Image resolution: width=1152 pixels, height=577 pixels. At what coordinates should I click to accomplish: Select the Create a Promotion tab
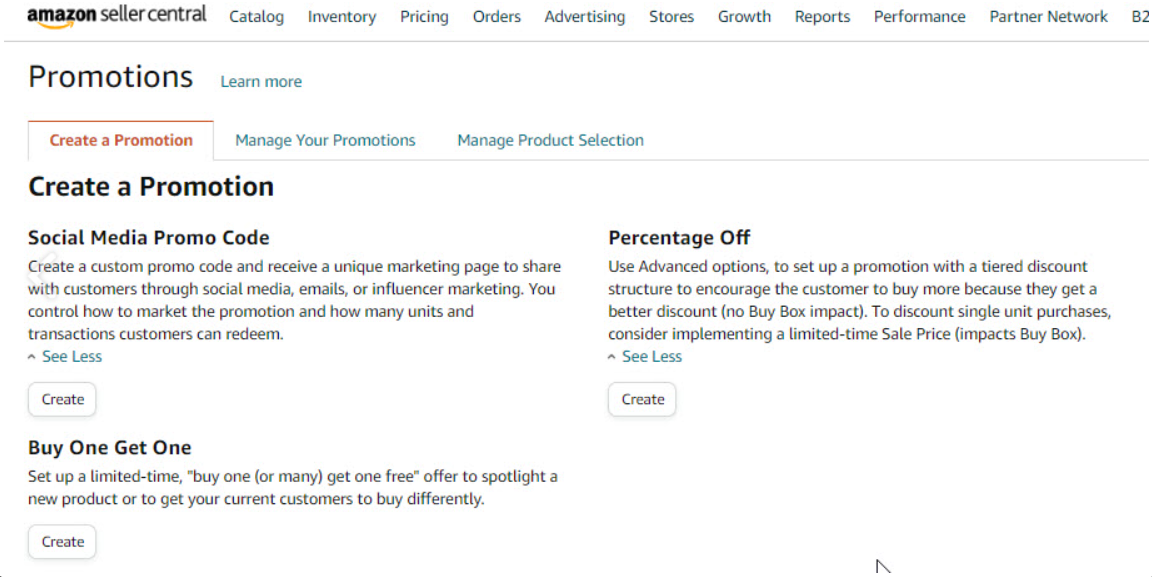tap(121, 140)
